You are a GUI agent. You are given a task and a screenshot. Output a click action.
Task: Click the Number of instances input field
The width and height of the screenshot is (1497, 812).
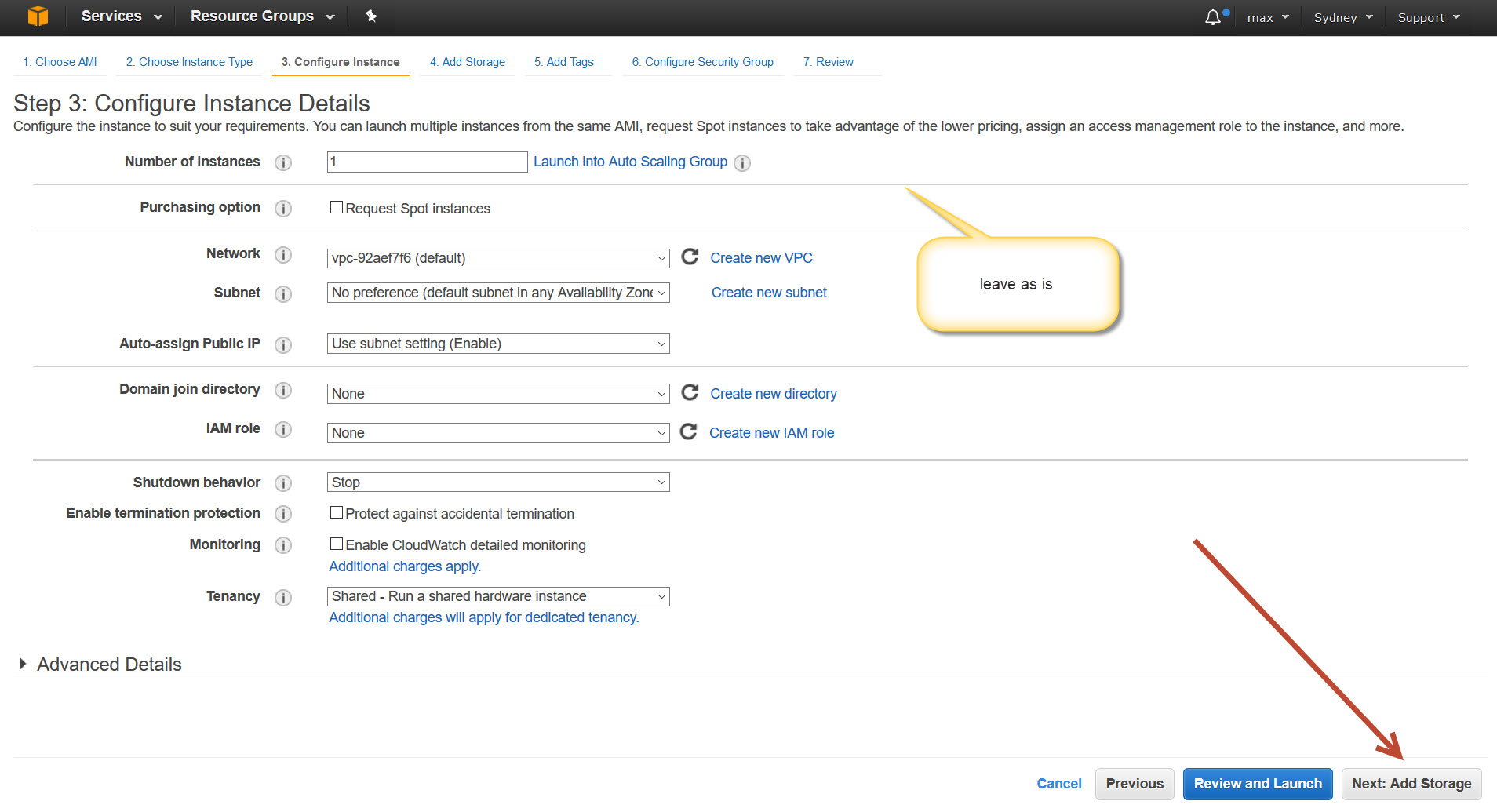click(427, 162)
